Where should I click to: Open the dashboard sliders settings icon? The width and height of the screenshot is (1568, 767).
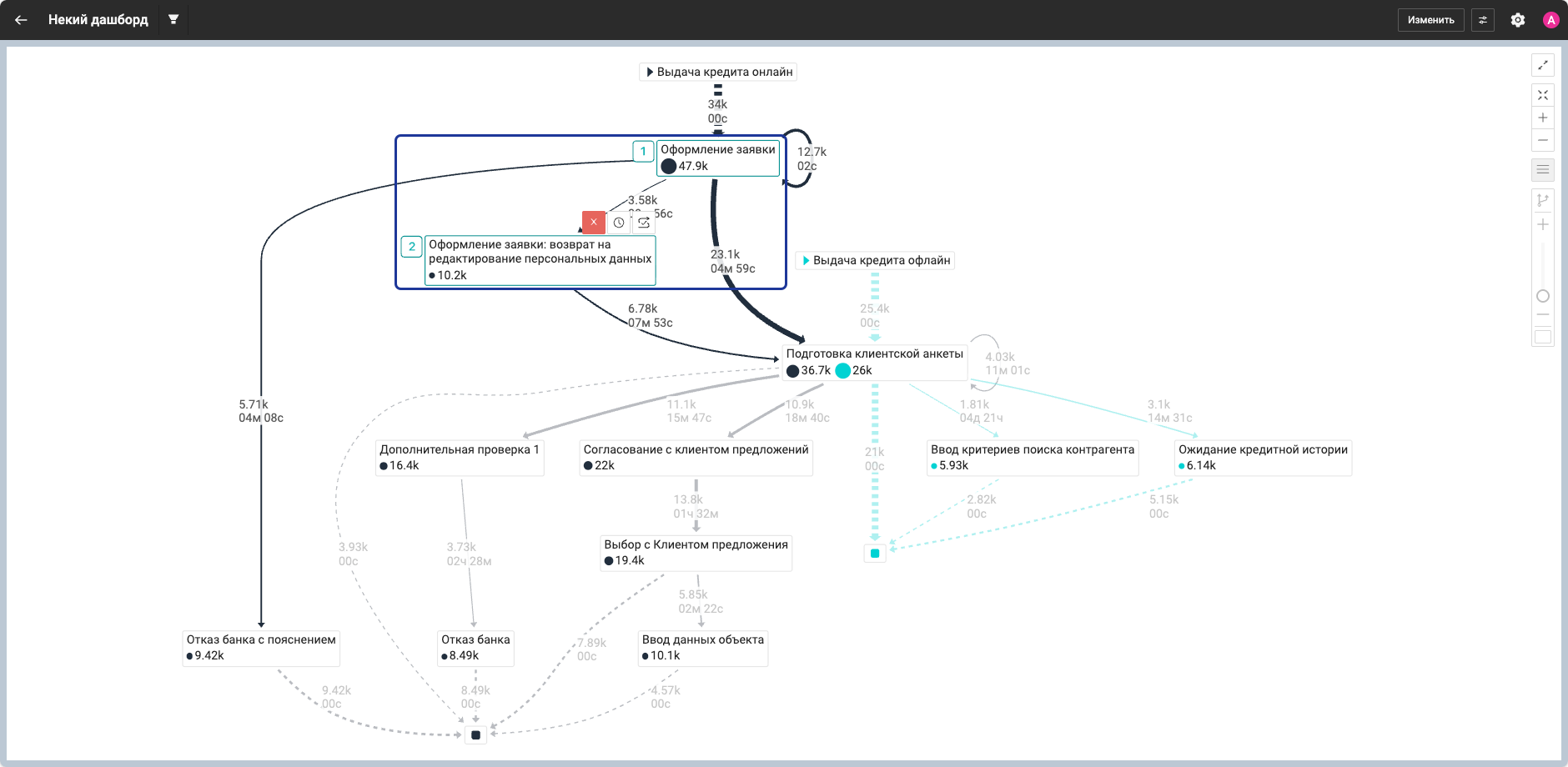(1483, 20)
